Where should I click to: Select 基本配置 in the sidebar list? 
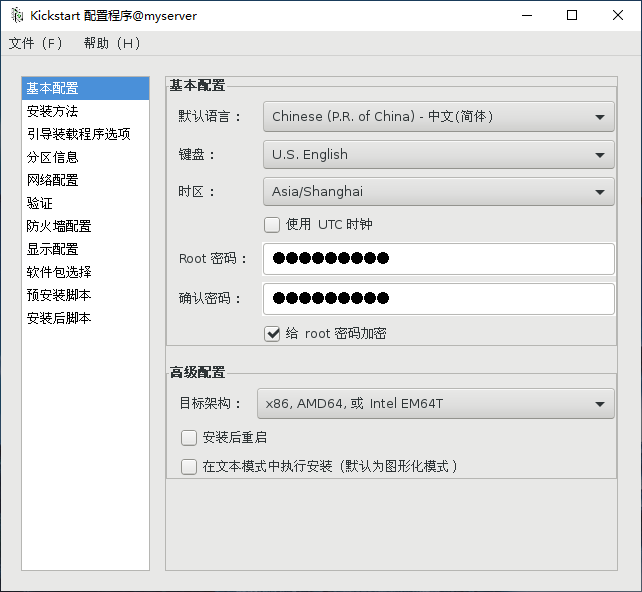coord(85,88)
